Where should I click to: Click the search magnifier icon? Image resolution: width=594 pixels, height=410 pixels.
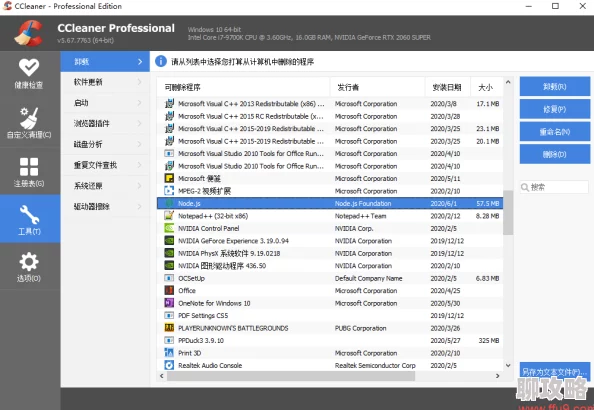click(x=525, y=187)
